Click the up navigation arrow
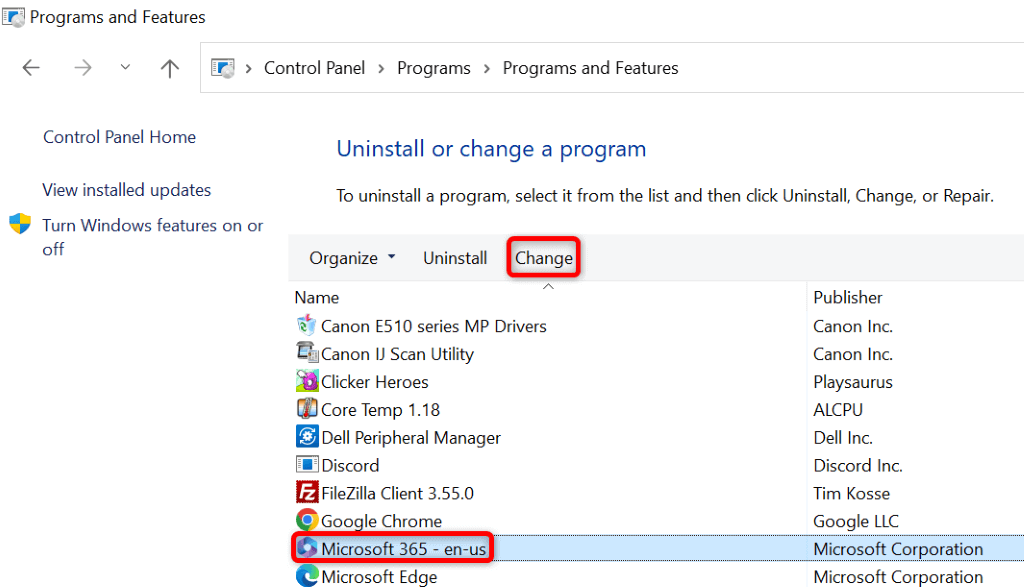 pyautogui.click(x=169, y=67)
